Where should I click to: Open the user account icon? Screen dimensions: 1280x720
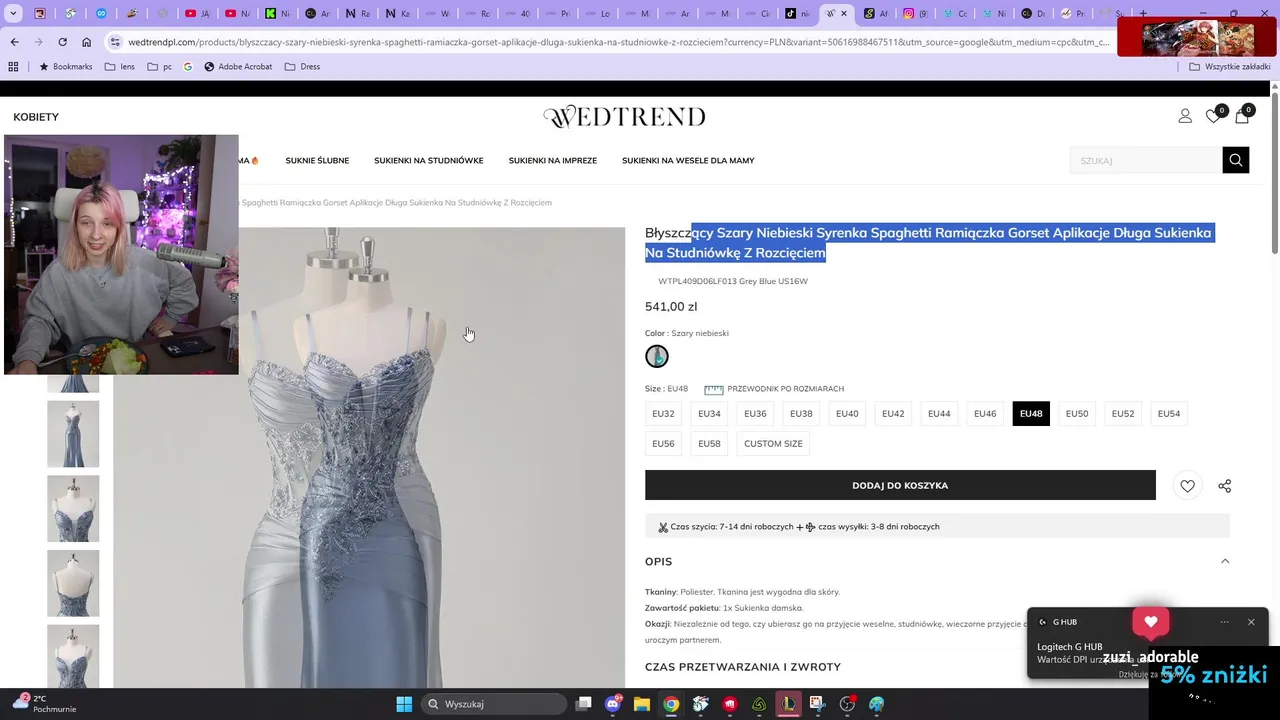1185,116
